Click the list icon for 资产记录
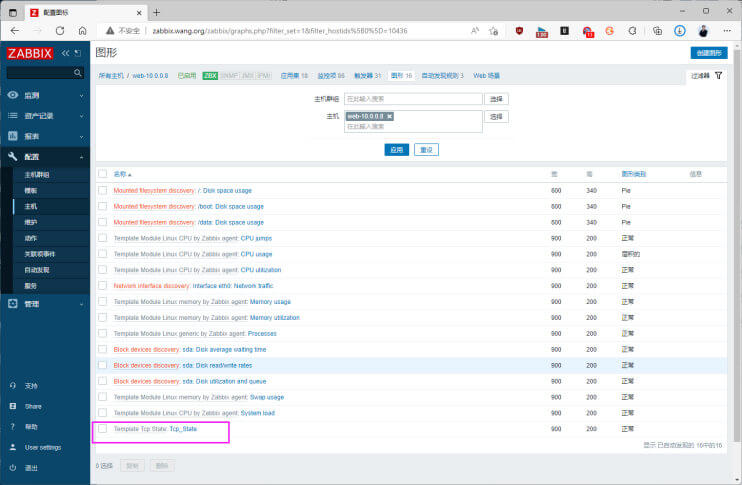The height and width of the screenshot is (485, 742). [x=13, y=115]
